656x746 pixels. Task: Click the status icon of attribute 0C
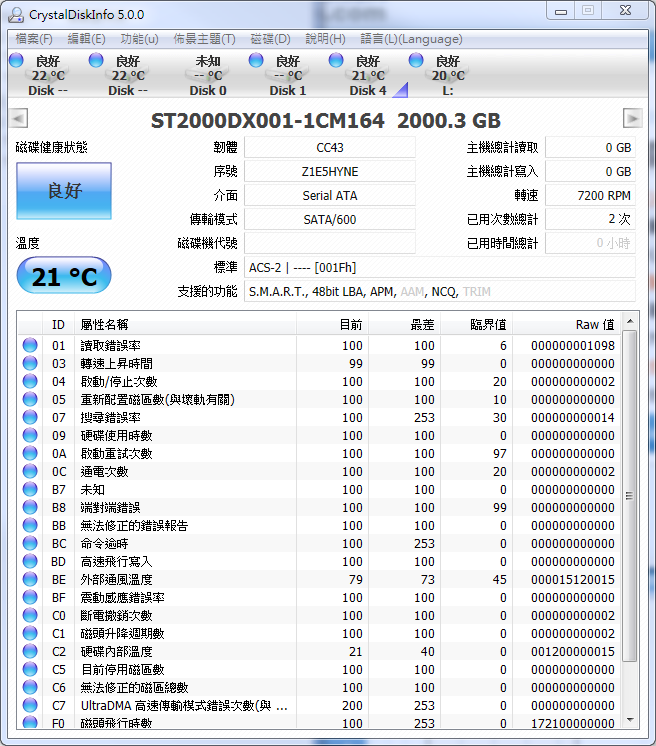[30, 471]
